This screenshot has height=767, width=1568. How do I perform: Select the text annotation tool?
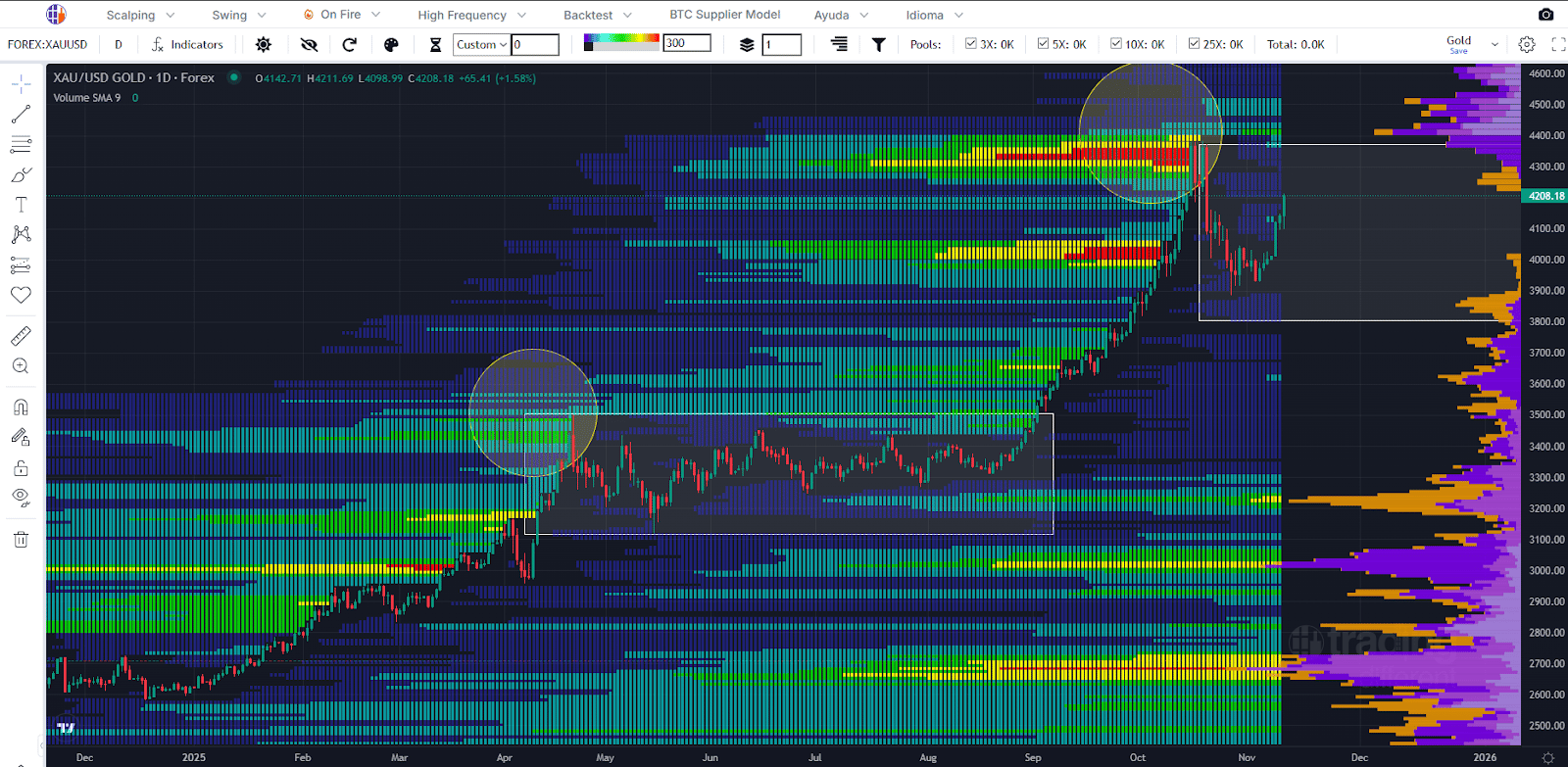click(21, 205)
